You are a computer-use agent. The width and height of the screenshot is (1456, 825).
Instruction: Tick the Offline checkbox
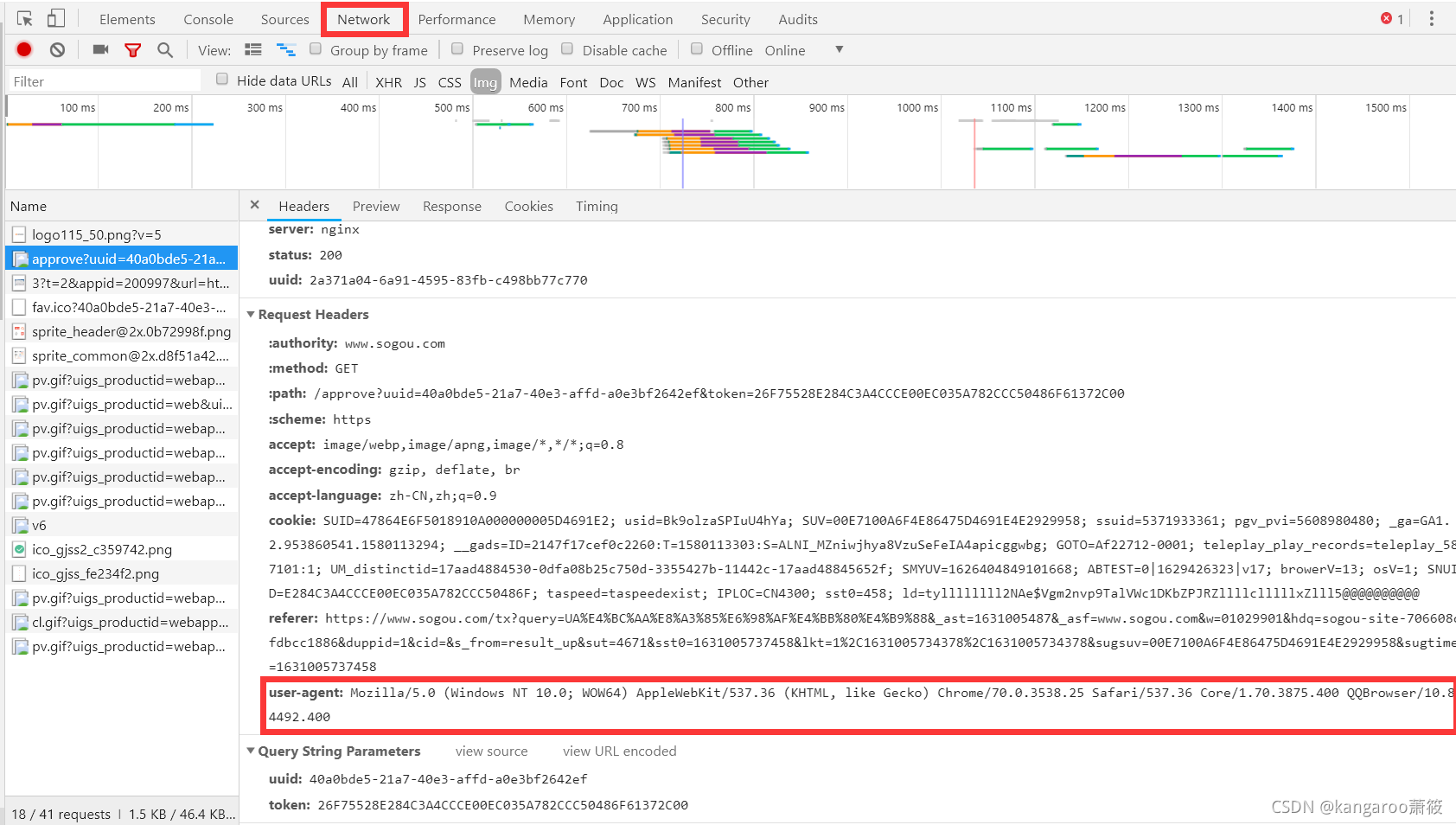[x=697, y=49]
